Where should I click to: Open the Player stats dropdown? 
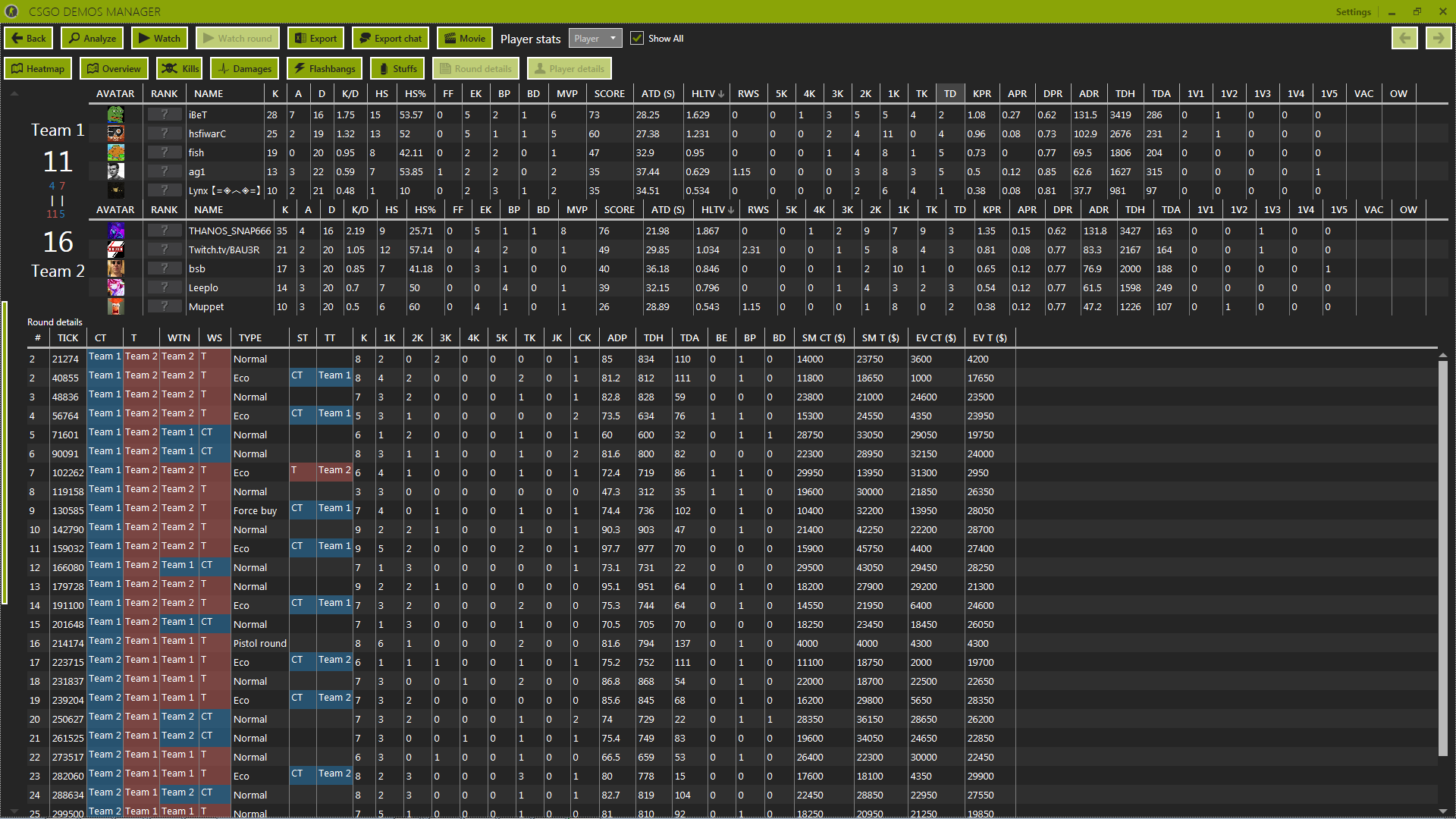tap(595, 39)
